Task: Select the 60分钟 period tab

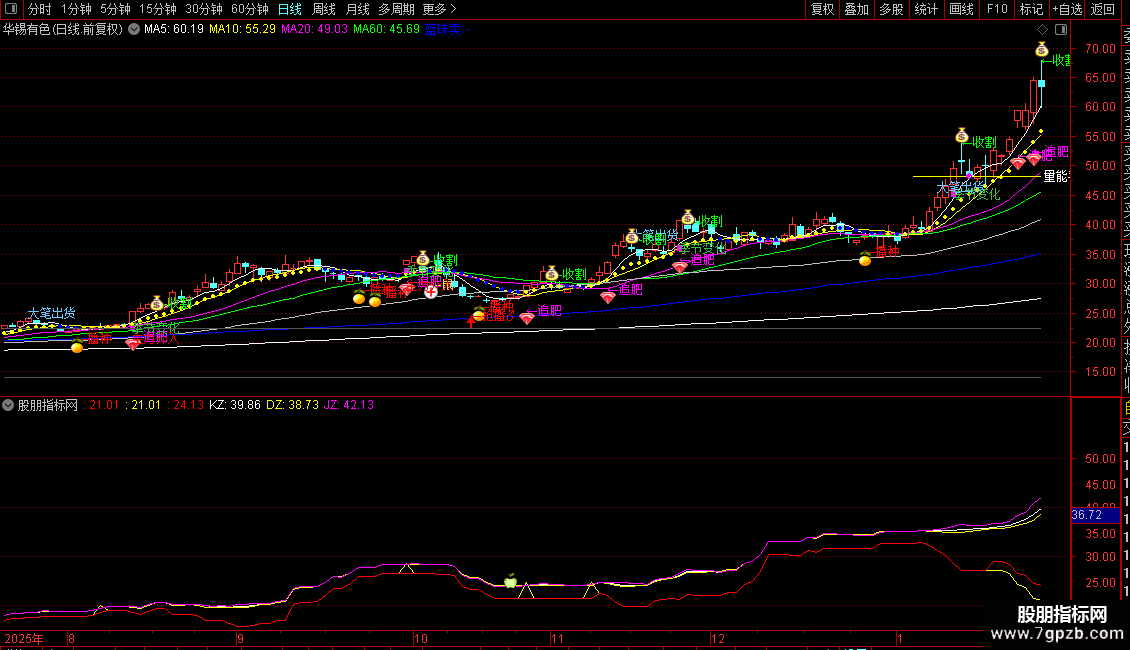Action: tap(250, 10)
